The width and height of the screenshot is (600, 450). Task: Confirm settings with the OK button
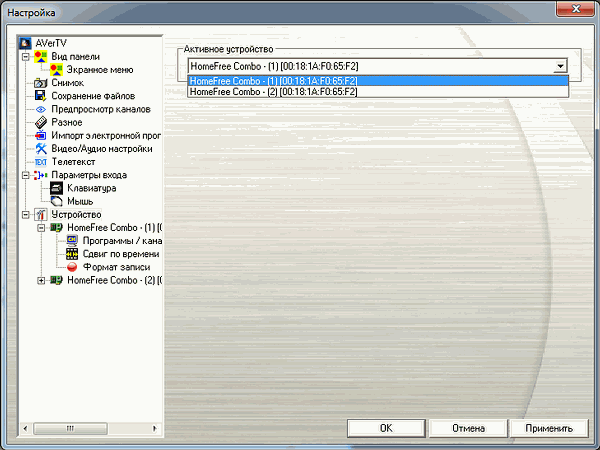pyautogui.click(x=386, y=428)
